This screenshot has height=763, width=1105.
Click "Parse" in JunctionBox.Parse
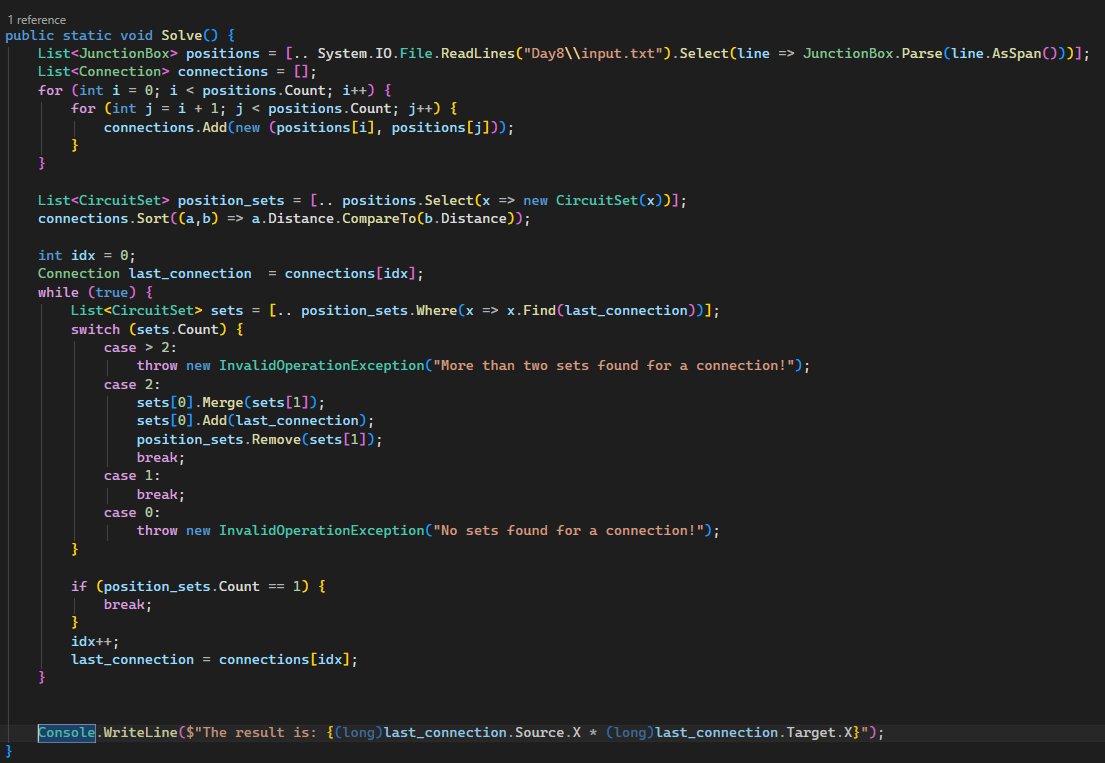[921, 54]
